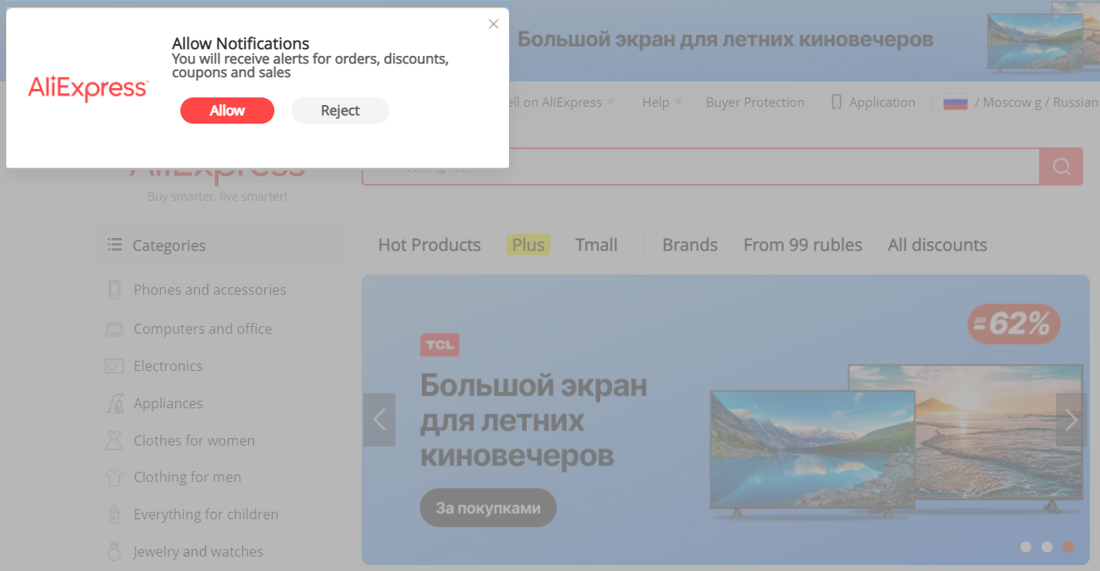1100x571 pixels.
Task: Click the TV image in main banner
Action: [897, 442]
